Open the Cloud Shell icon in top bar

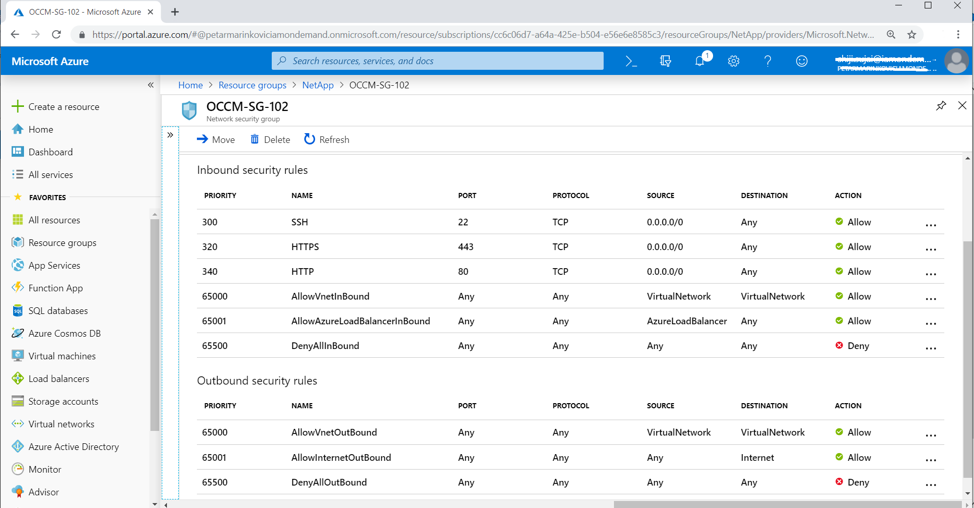click(x=631, y=61)
